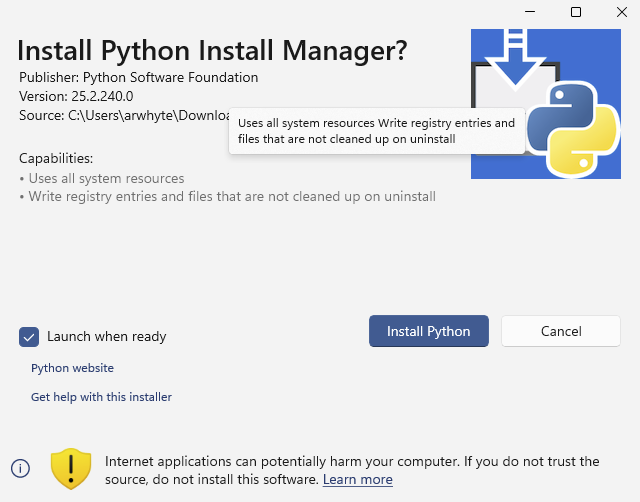Click the Python installer logo image

(546, 104)
